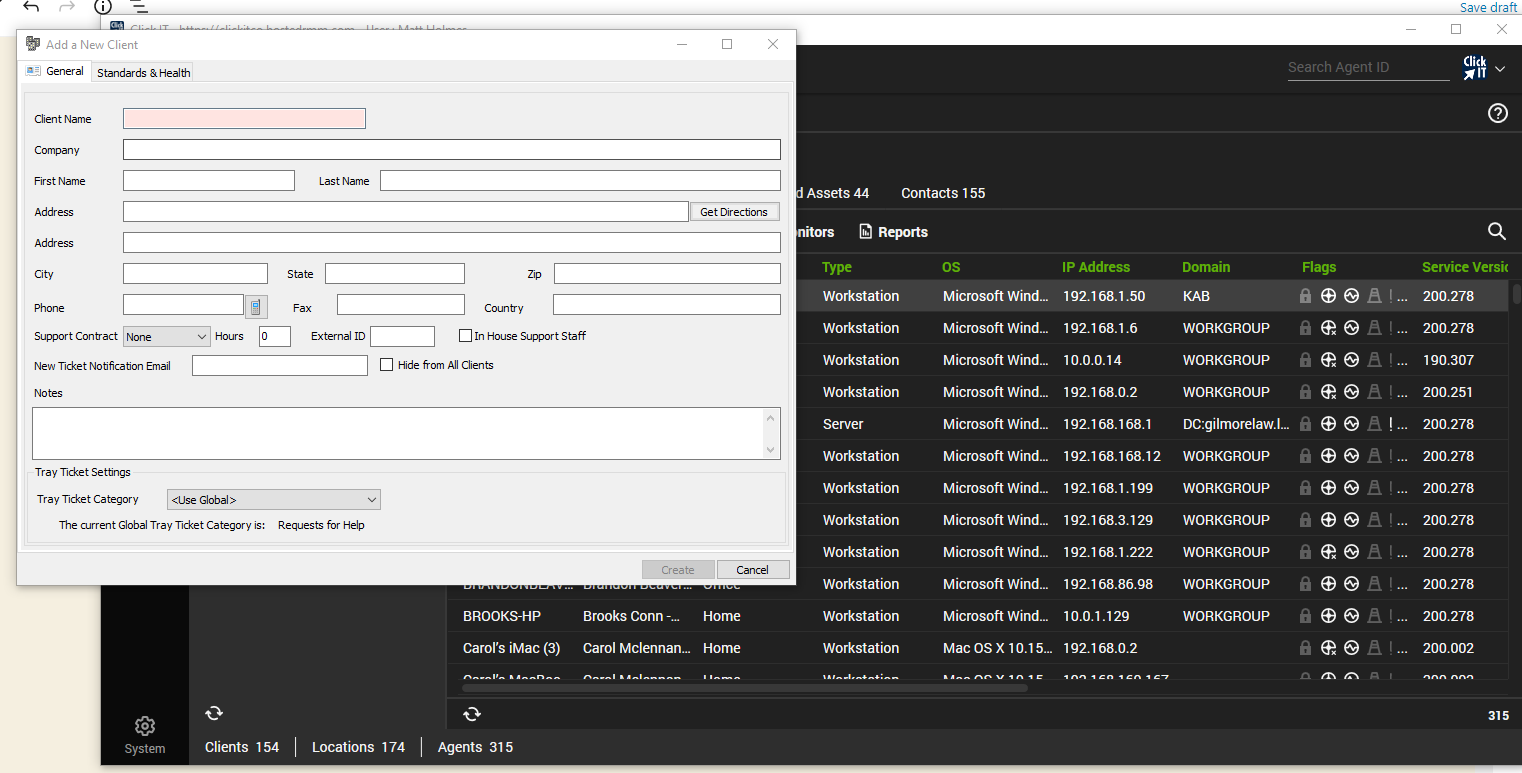The height and width of the screenshot is (773, 1522).
Task: Open System settings gear in sidebar
Action: pyautogui.click(x=145, y=725)
